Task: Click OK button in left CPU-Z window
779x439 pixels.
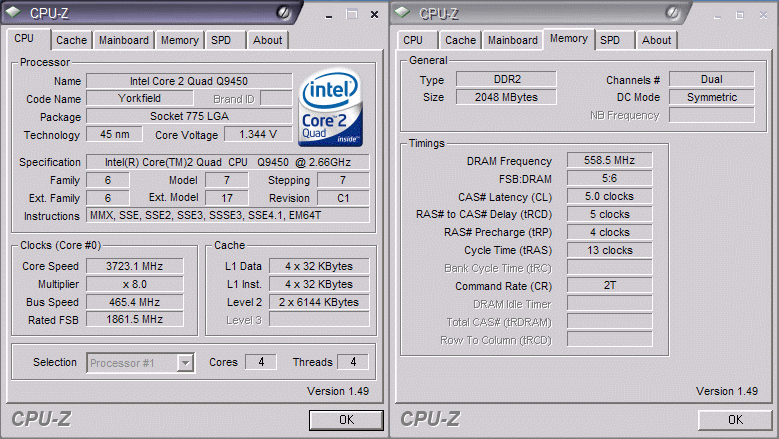Action: (x=346, y=420)
